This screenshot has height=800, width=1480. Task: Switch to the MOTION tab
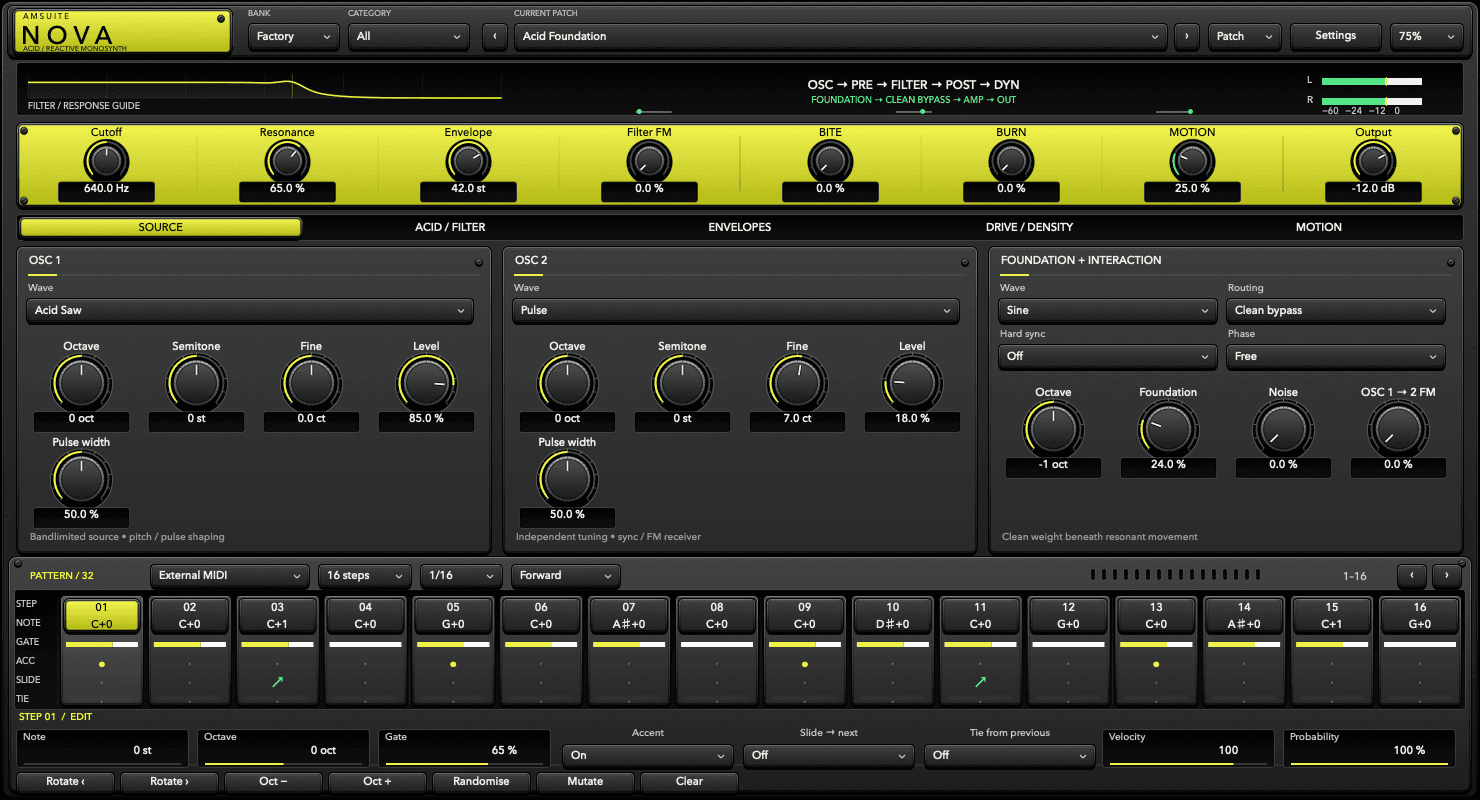(1319, 227)
